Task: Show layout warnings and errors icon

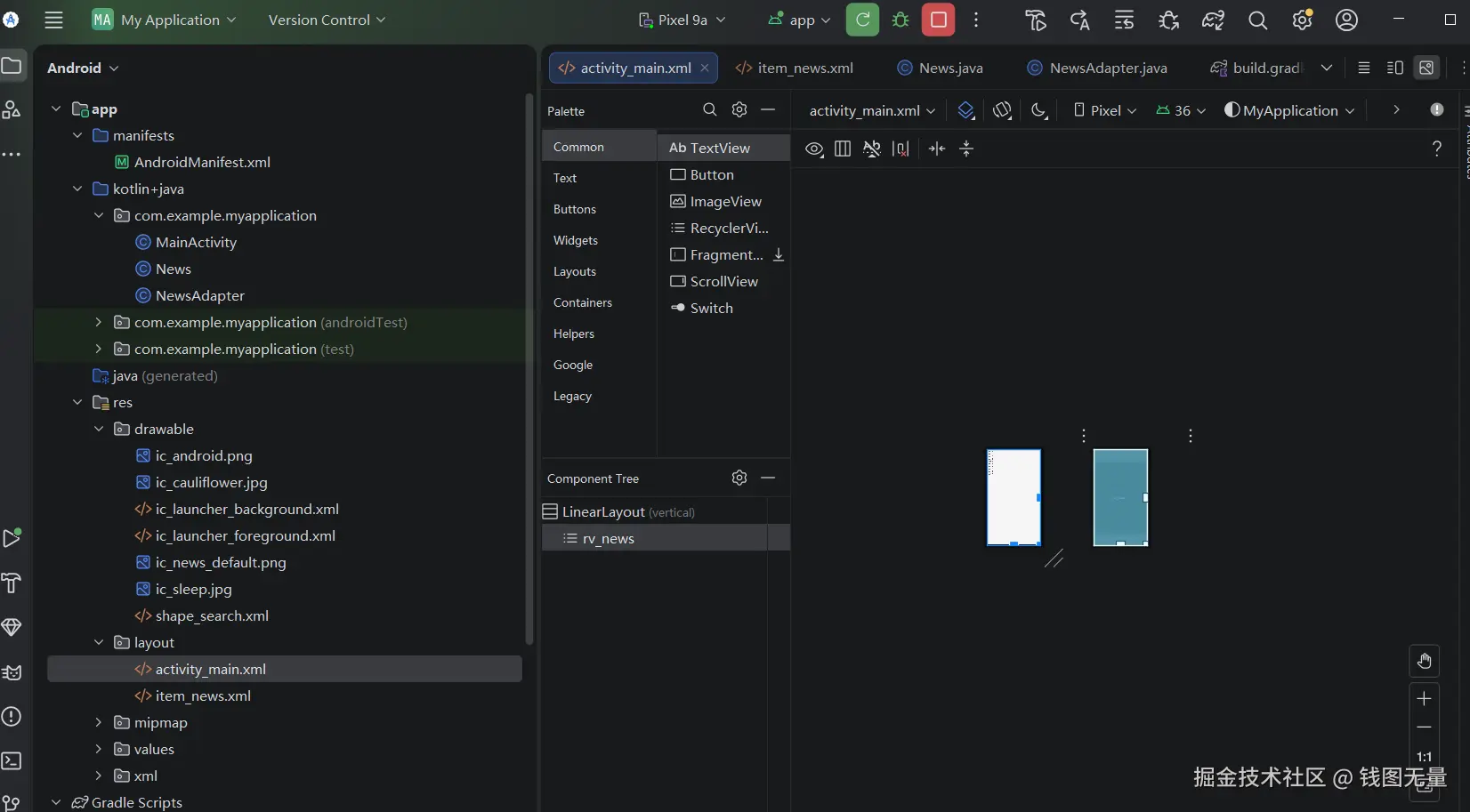Action: click(x=1437, y=109)
